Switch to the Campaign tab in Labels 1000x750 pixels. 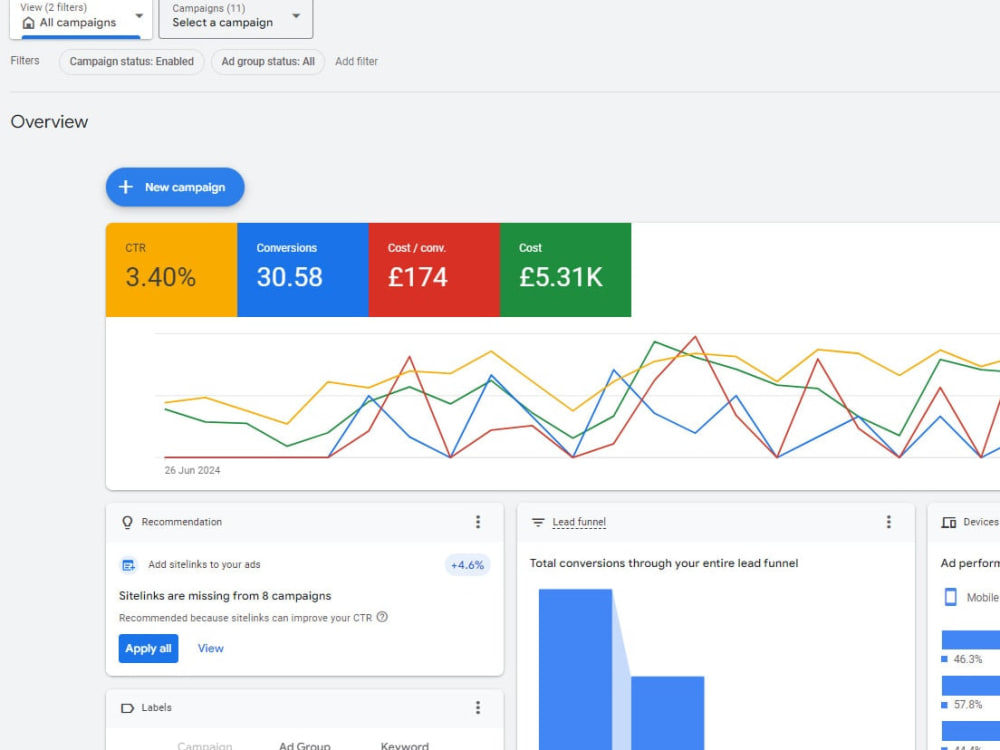tap(205, 745)
